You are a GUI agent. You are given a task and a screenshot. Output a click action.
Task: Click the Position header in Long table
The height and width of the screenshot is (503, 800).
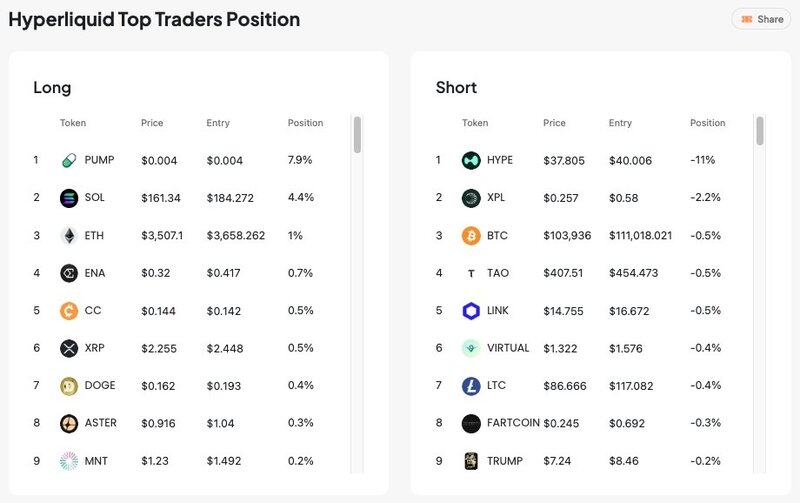305,123
